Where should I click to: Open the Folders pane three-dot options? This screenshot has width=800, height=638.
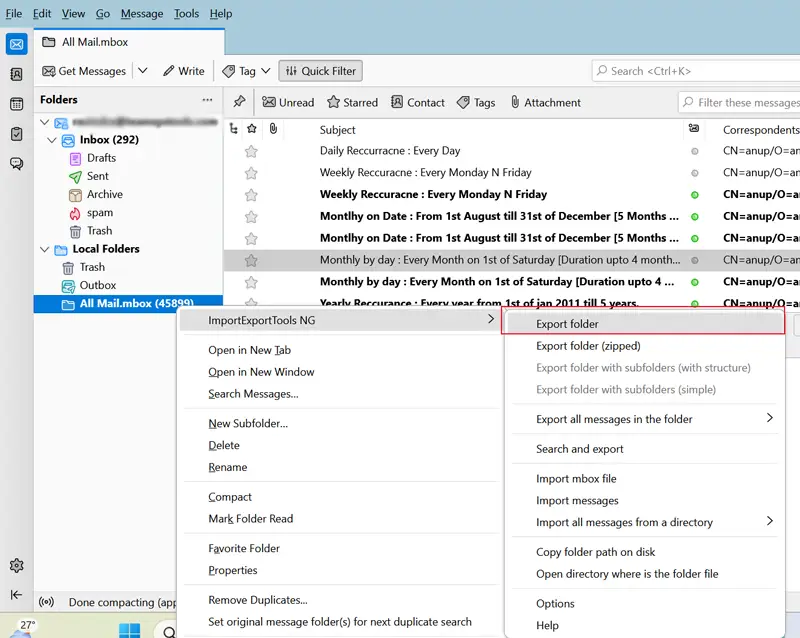click(x=207, y=100)
